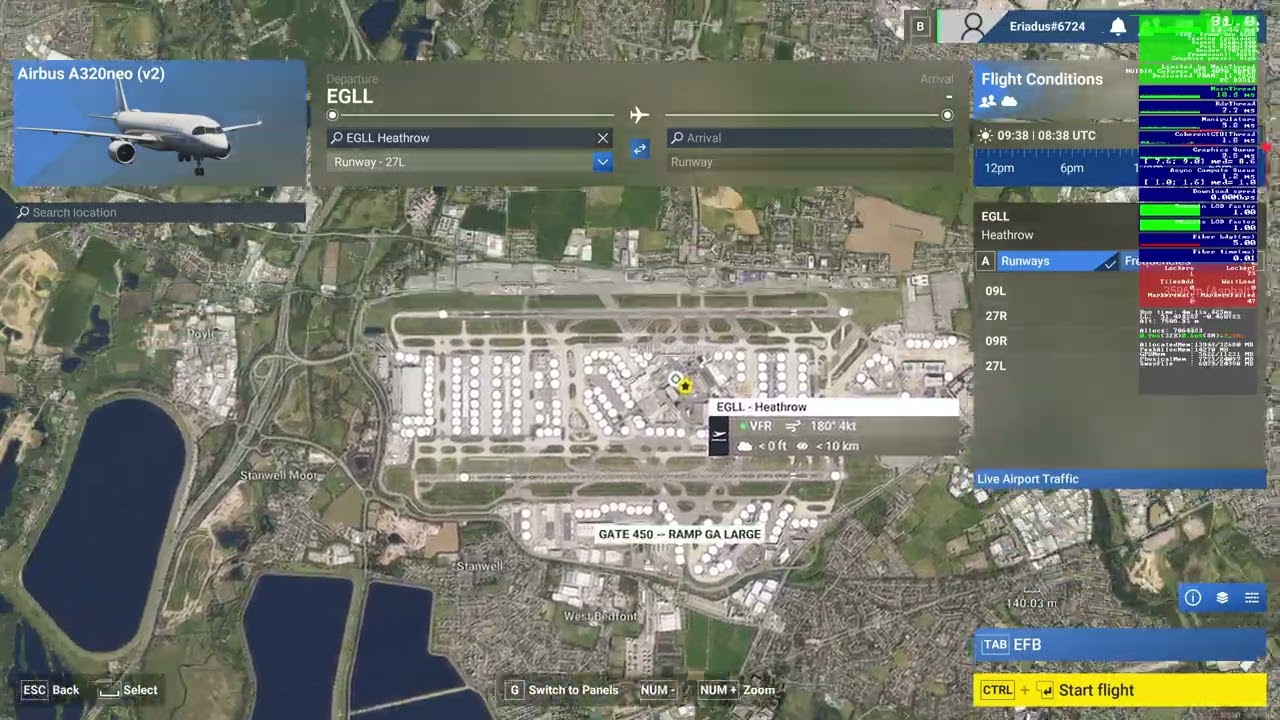Click the 6pm mark on time slider
The image size is (1280, 720).
tap(1071, 168)
